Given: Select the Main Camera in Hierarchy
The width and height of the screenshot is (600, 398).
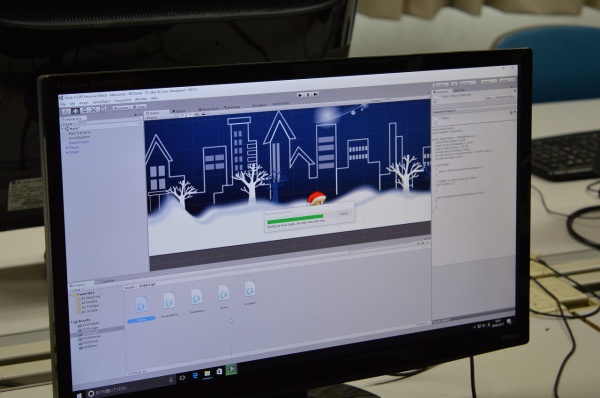Looking at the screenshot, I should point(80,133).
